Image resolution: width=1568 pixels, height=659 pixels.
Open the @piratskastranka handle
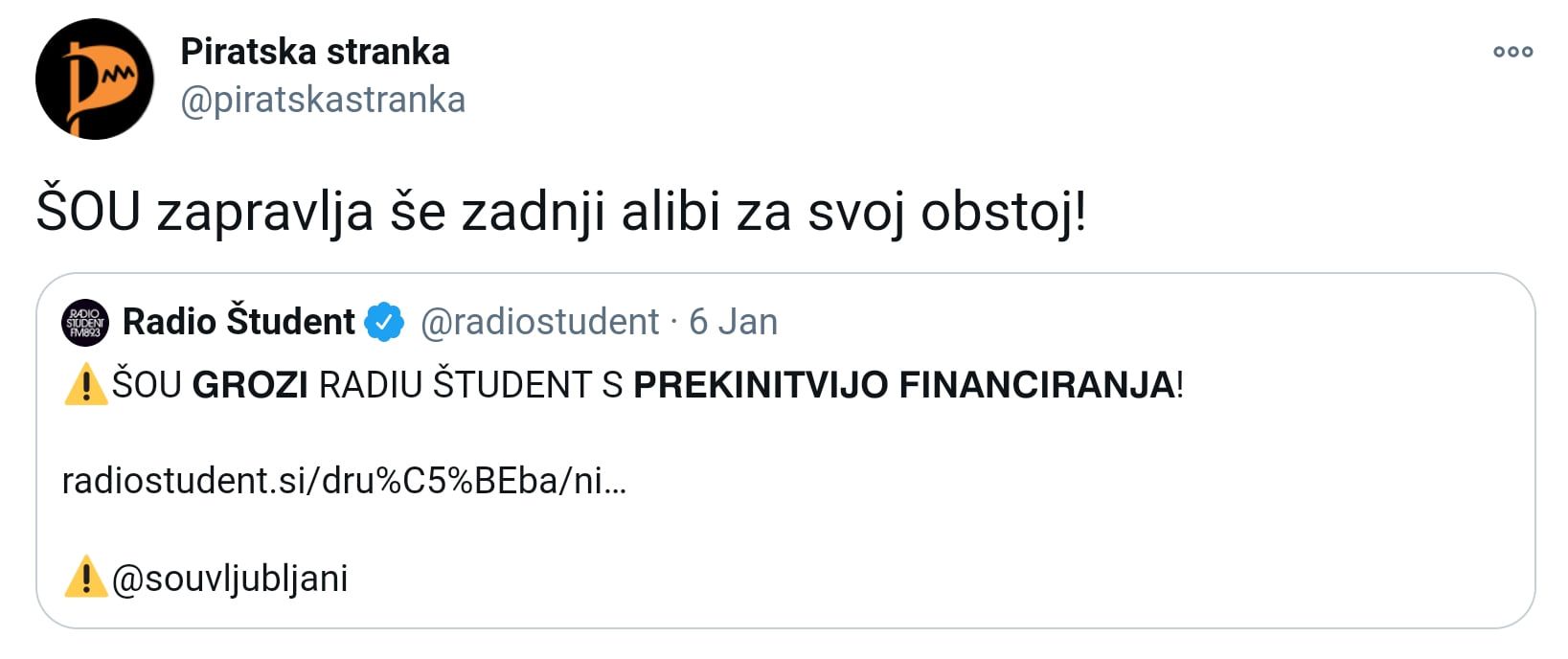pos(321,99)
